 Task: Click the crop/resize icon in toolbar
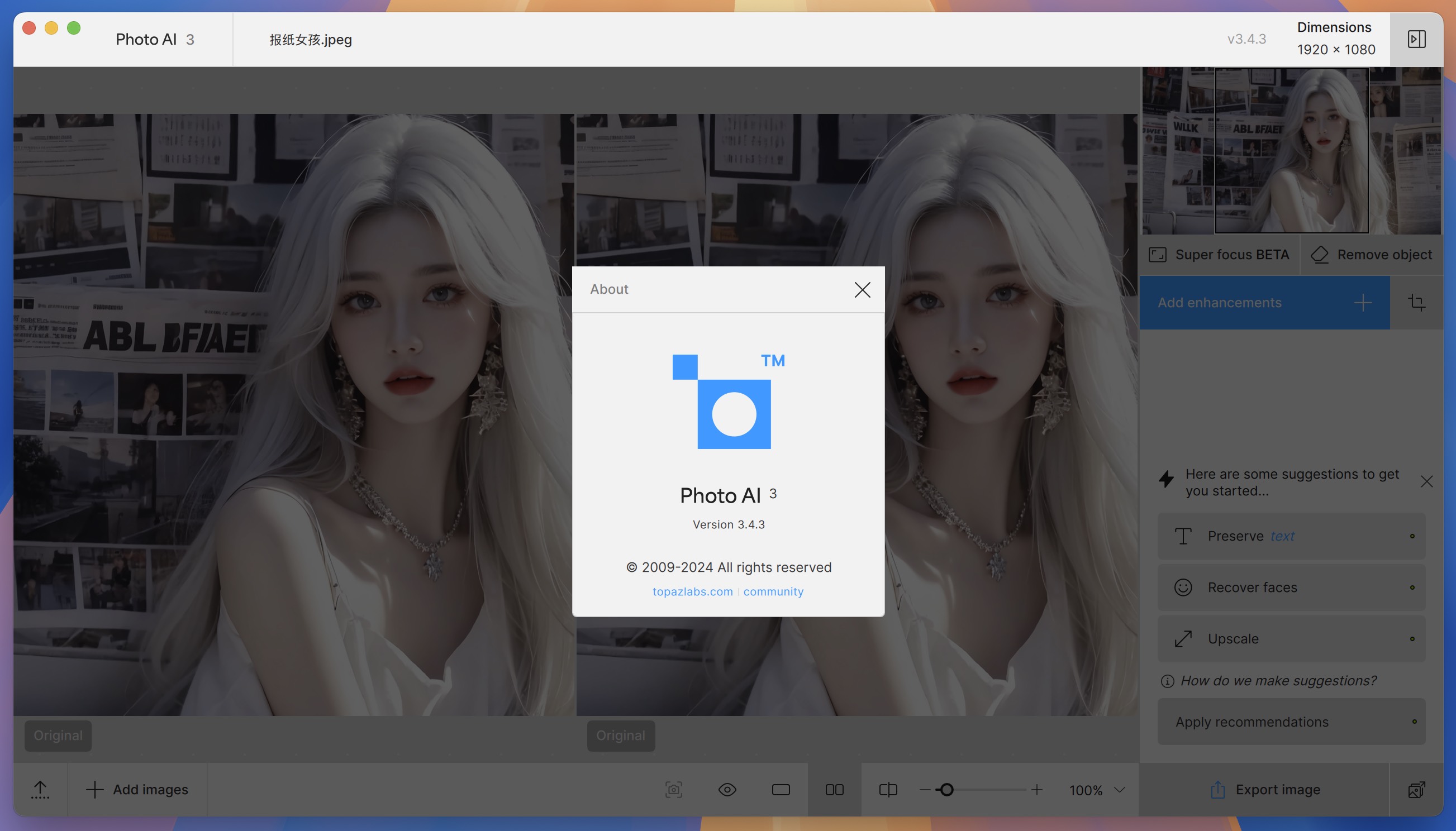pos(1417,302)
